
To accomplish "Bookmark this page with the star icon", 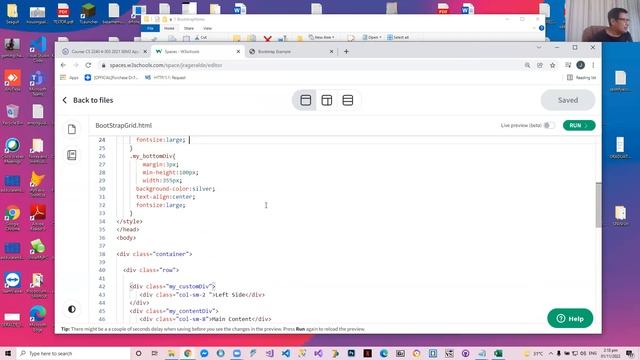I will 552,65.
